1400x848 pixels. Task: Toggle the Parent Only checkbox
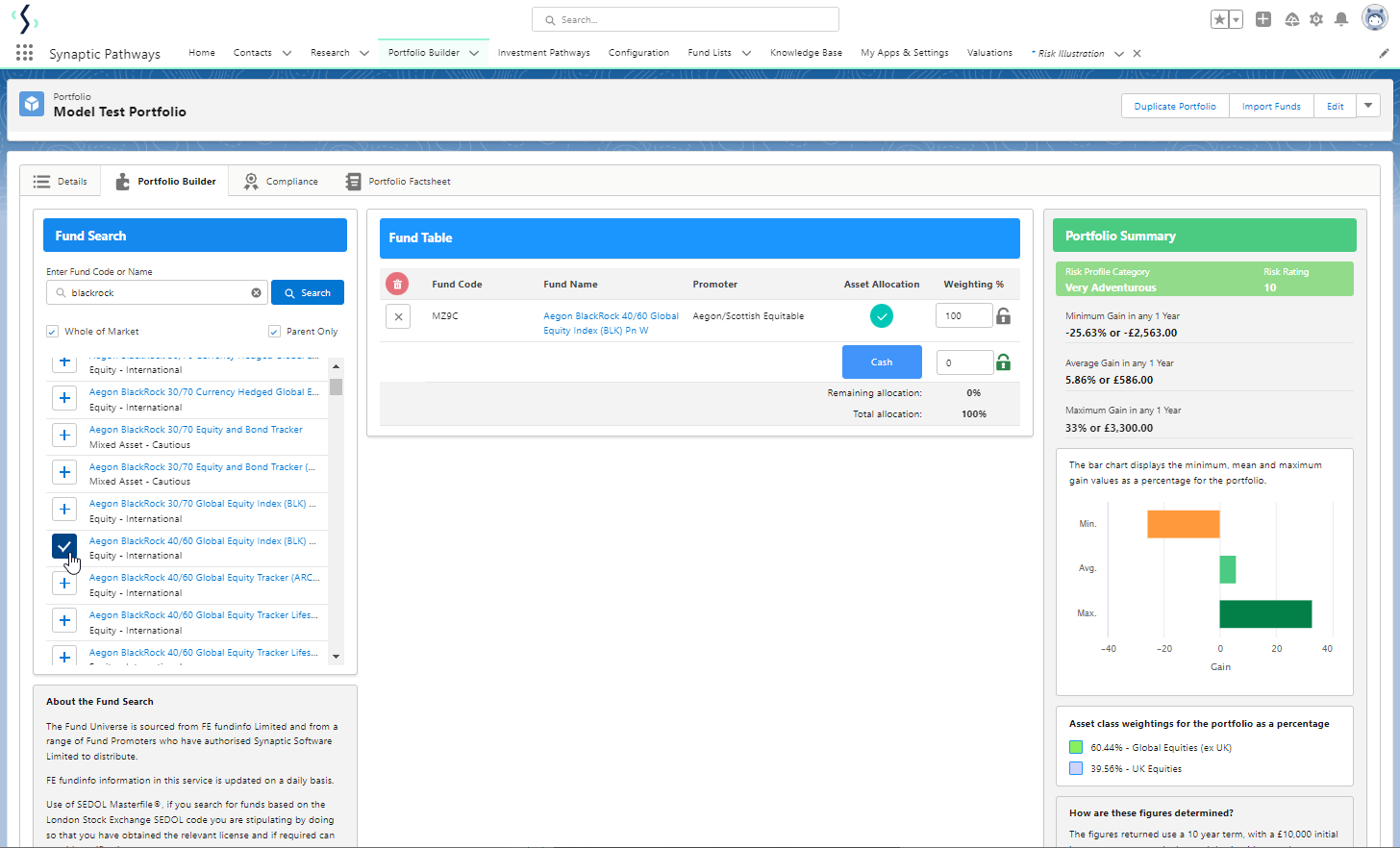[x=275, y=332]
